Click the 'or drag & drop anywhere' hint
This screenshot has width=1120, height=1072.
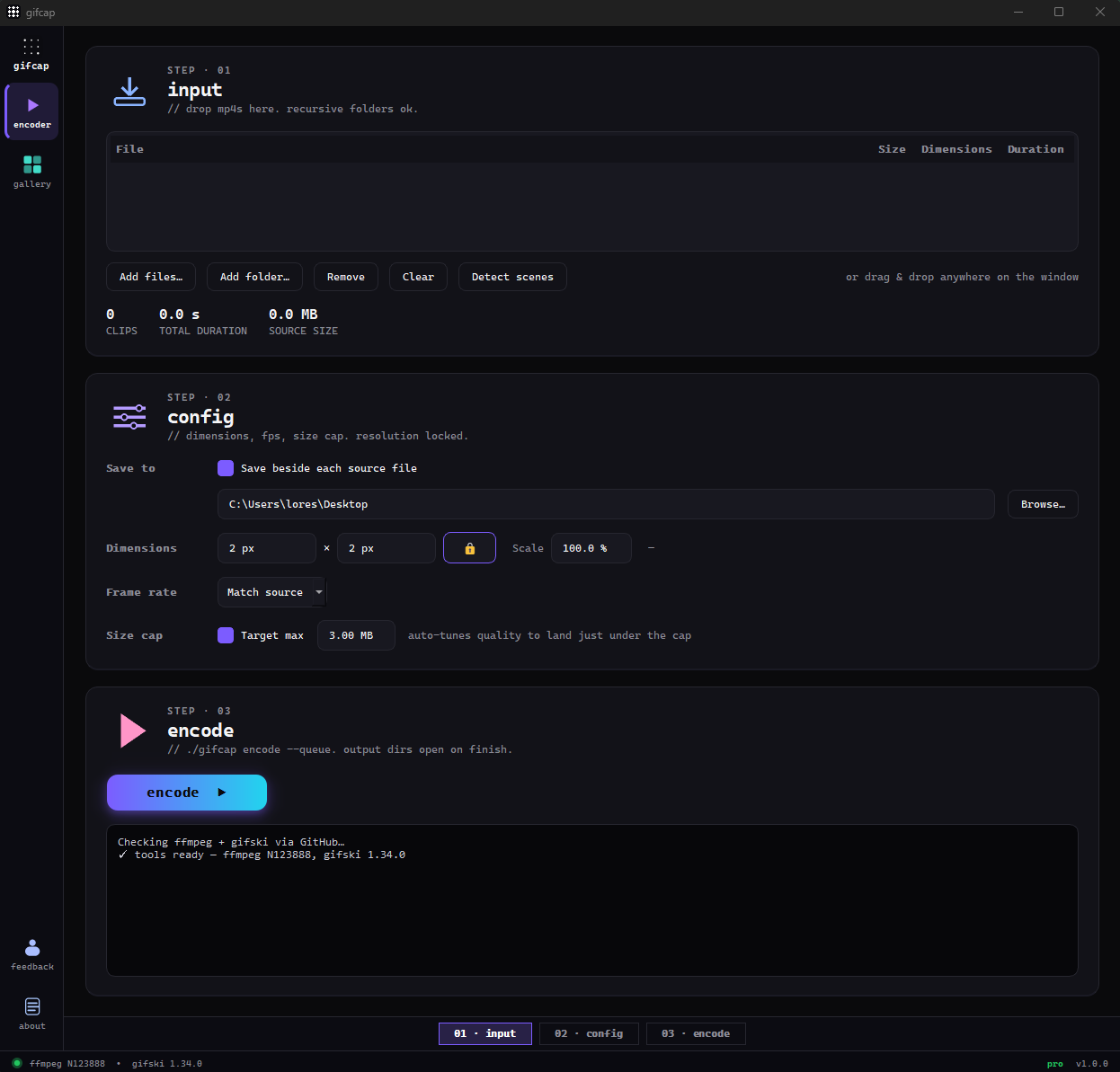962,277
